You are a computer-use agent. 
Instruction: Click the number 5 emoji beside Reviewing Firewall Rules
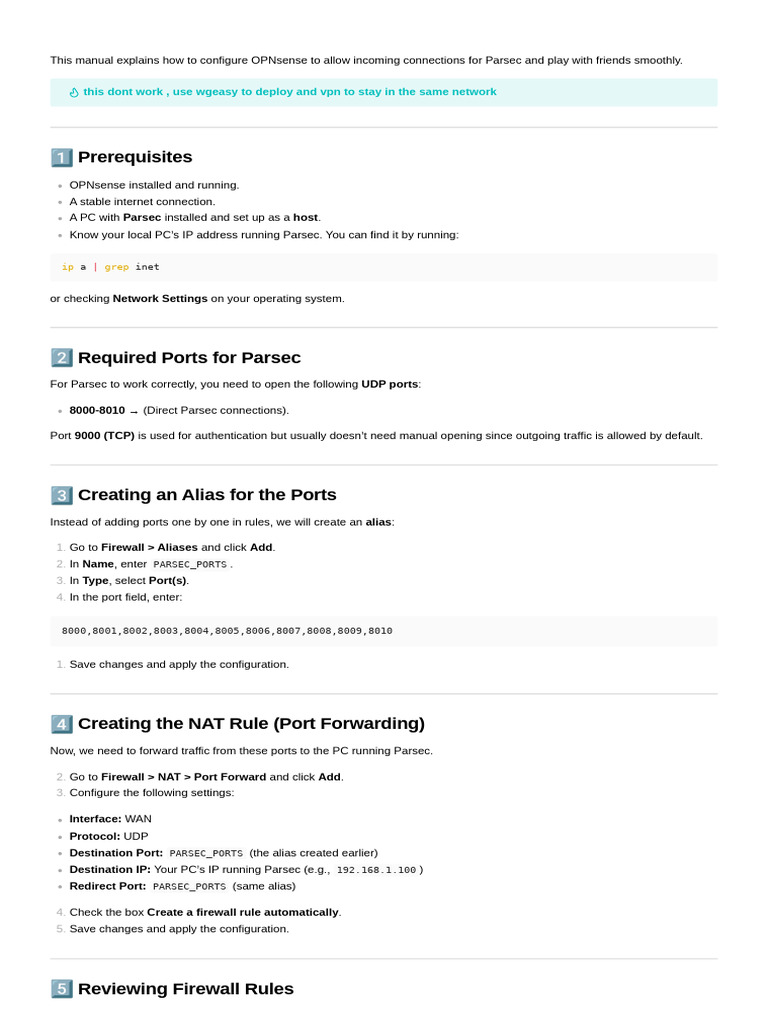pos(61,989)
